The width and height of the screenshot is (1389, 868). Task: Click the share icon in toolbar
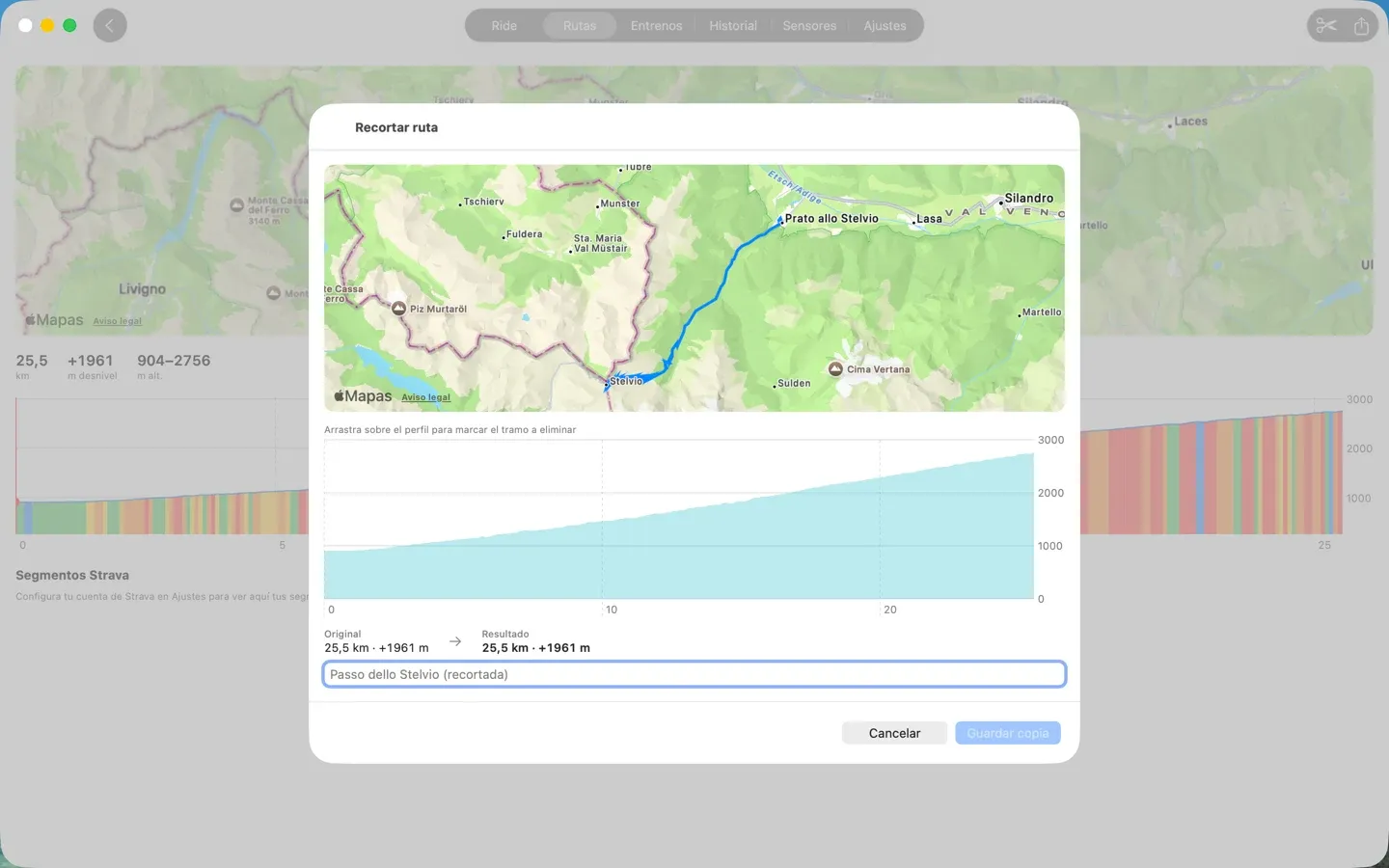point(1361,26)
